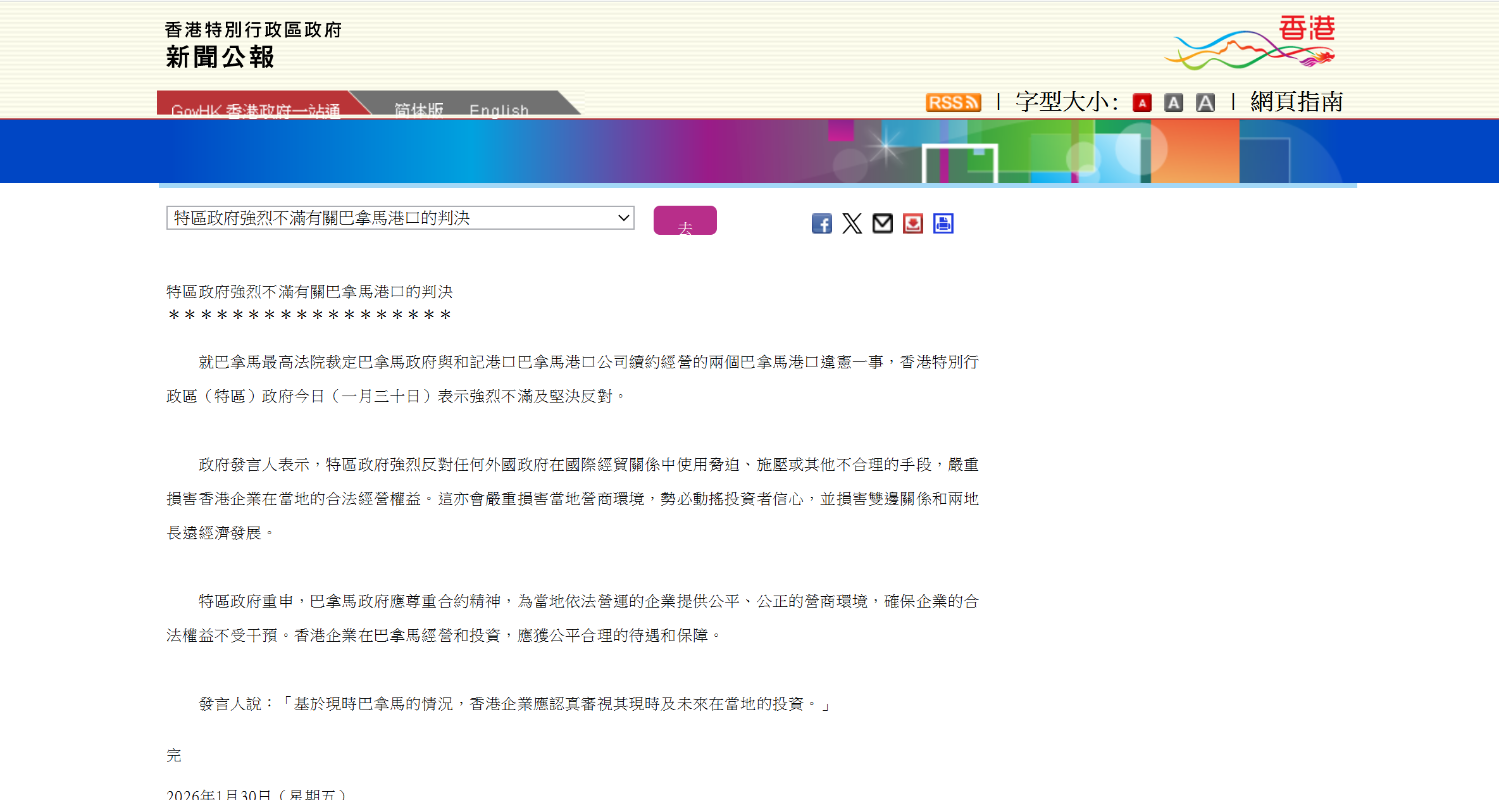The width and height of the screenshot is (1499, 800).
Task: Select the largest font size icon
Action: [x=1205, y=102]
